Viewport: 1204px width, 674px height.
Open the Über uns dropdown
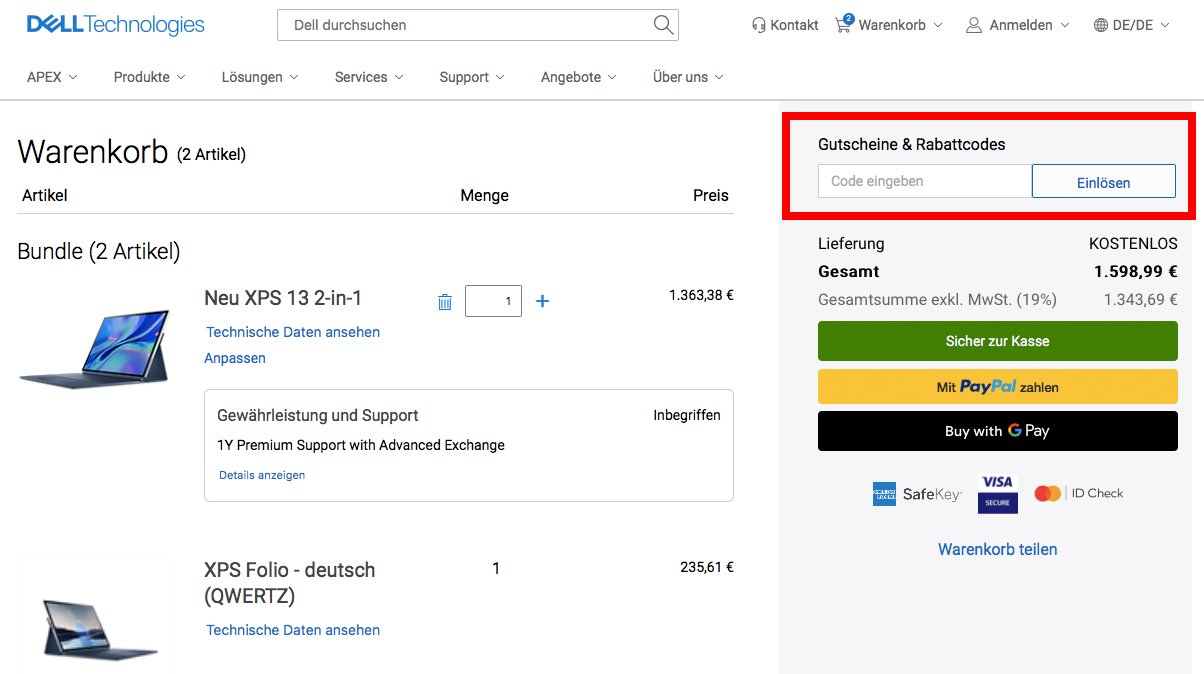pyautogui.click(x=680, y=77)
